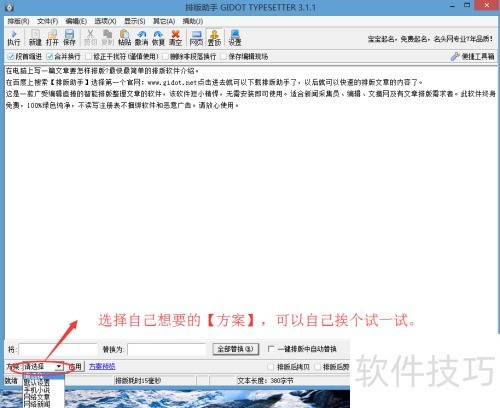
Task: Save the text using 保存 icon
Action: (x=69, y=38)
